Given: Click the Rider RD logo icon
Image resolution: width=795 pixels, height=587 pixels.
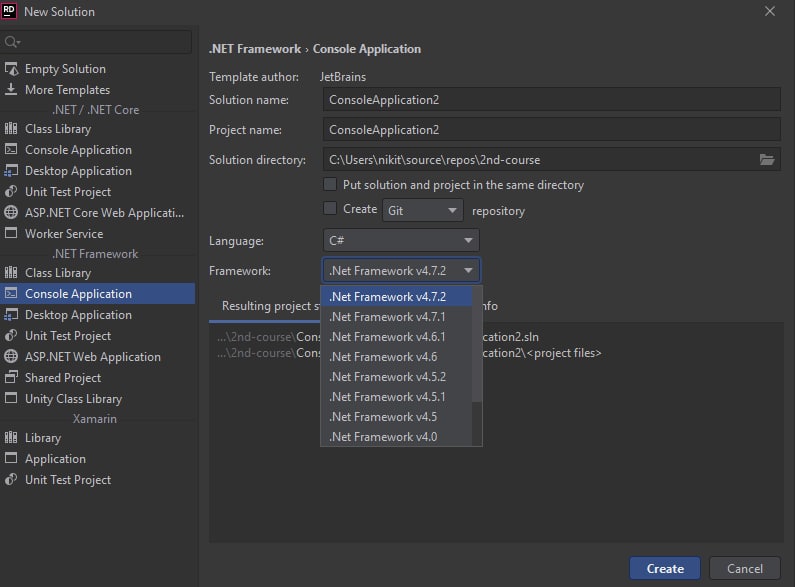Looking at the screenshot, I should (x=9, y=11).
